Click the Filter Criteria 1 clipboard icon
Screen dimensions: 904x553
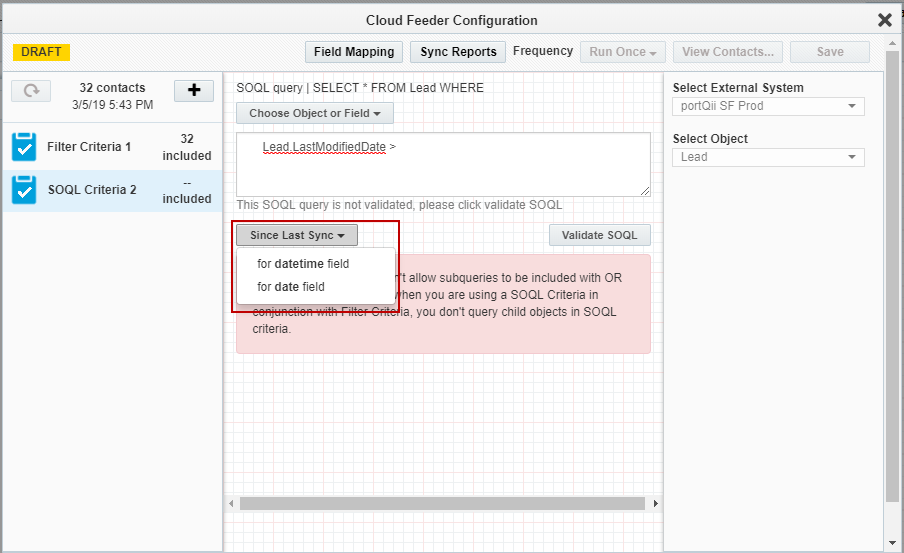coord(24,147)
